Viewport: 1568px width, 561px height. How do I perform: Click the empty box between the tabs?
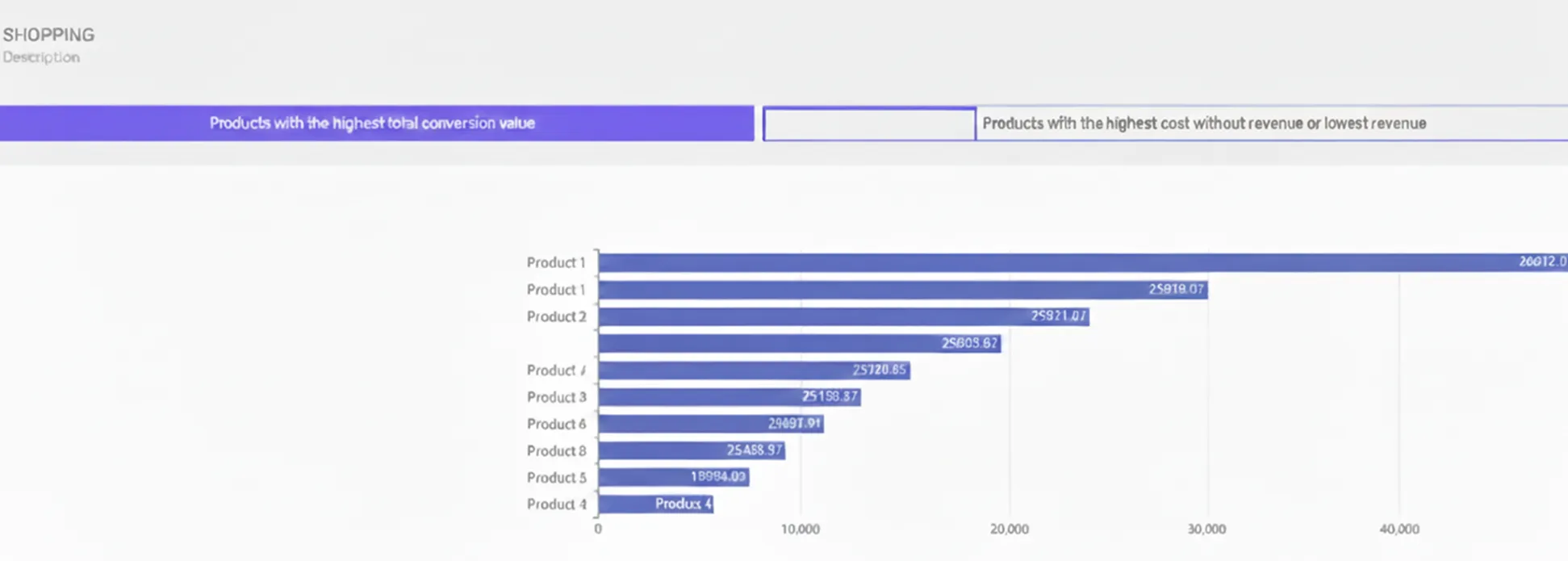tap(869, 124)
